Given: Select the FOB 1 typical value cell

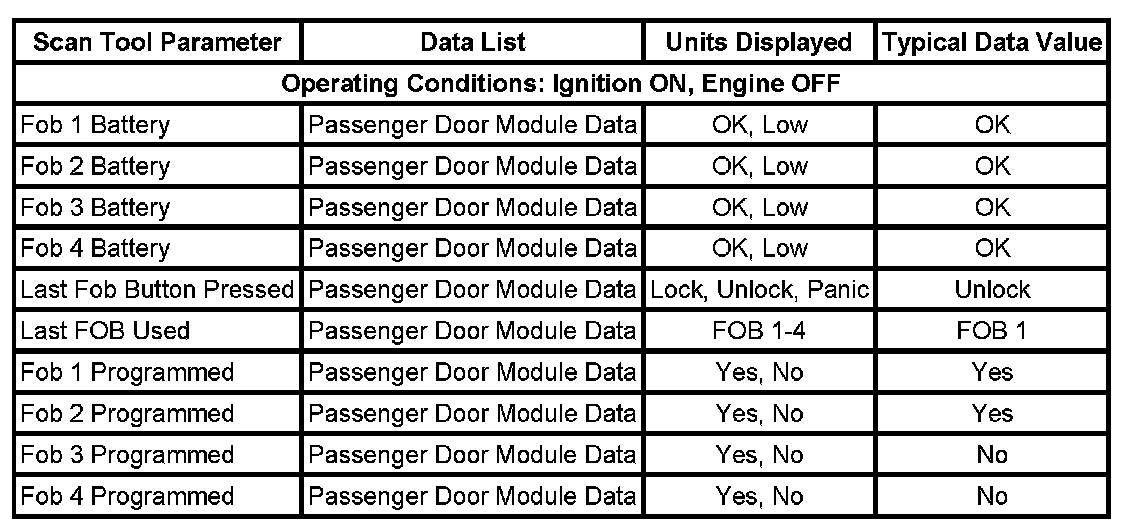Looking at the screenshot, I should pyautogui.click(x=992, y=331).
